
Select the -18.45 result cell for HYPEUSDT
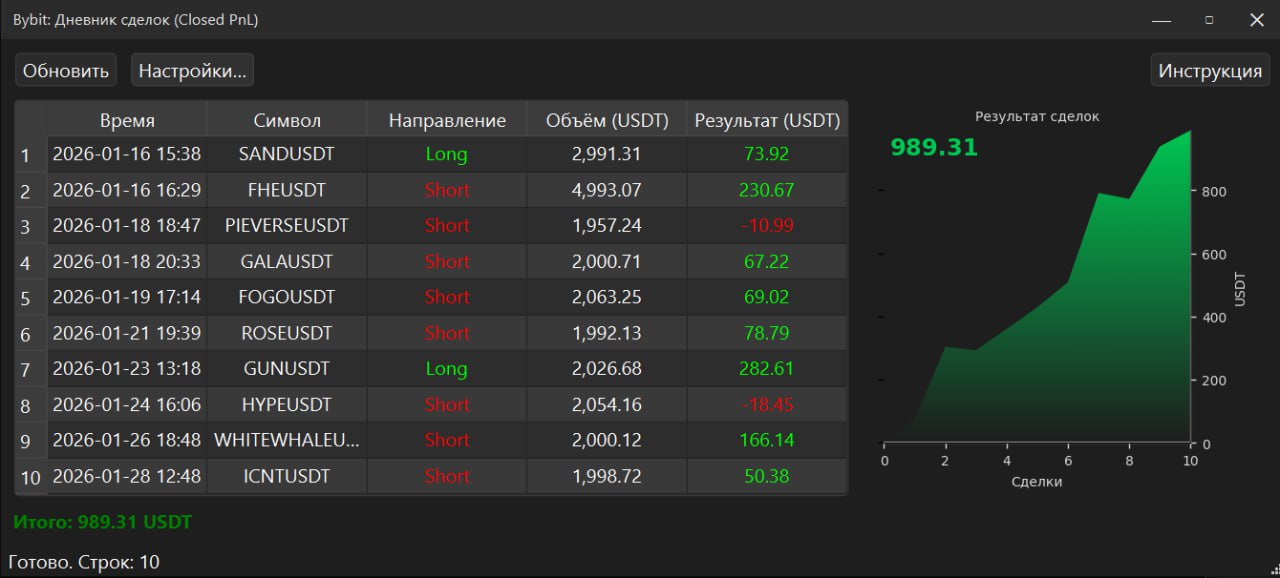[767, 405]
